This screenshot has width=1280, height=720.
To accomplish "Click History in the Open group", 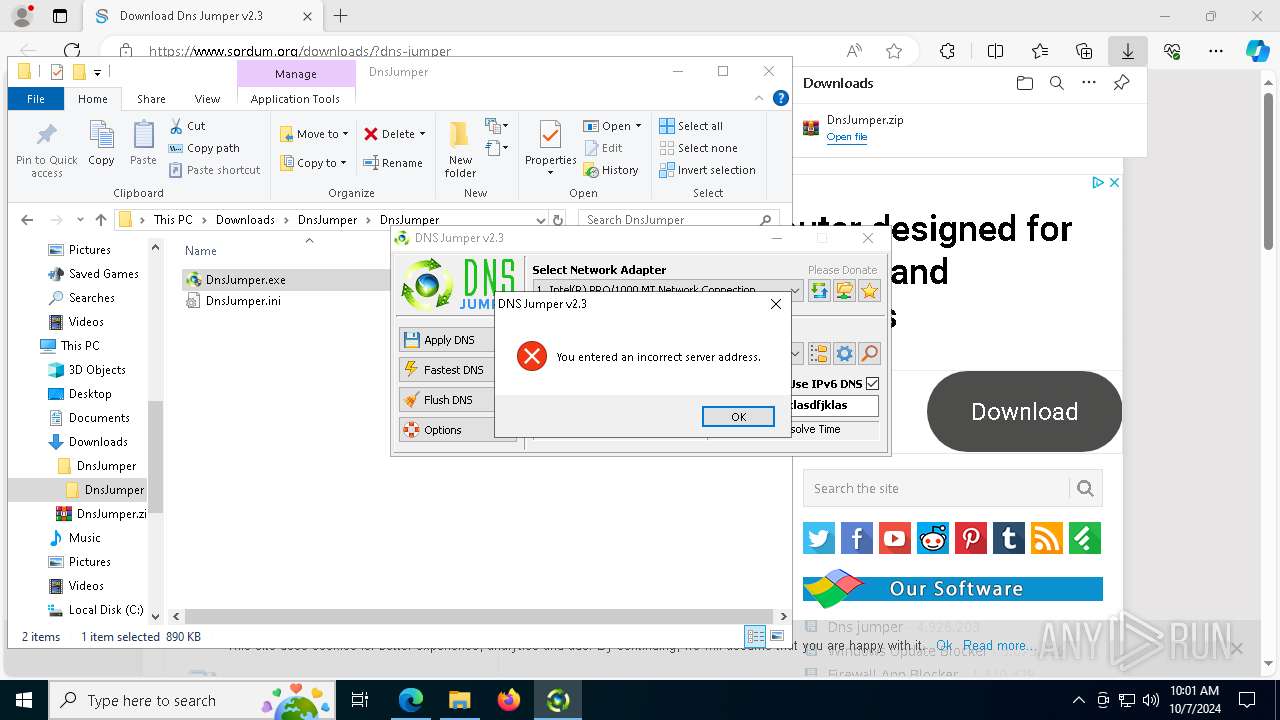I will tap(611, 170).
